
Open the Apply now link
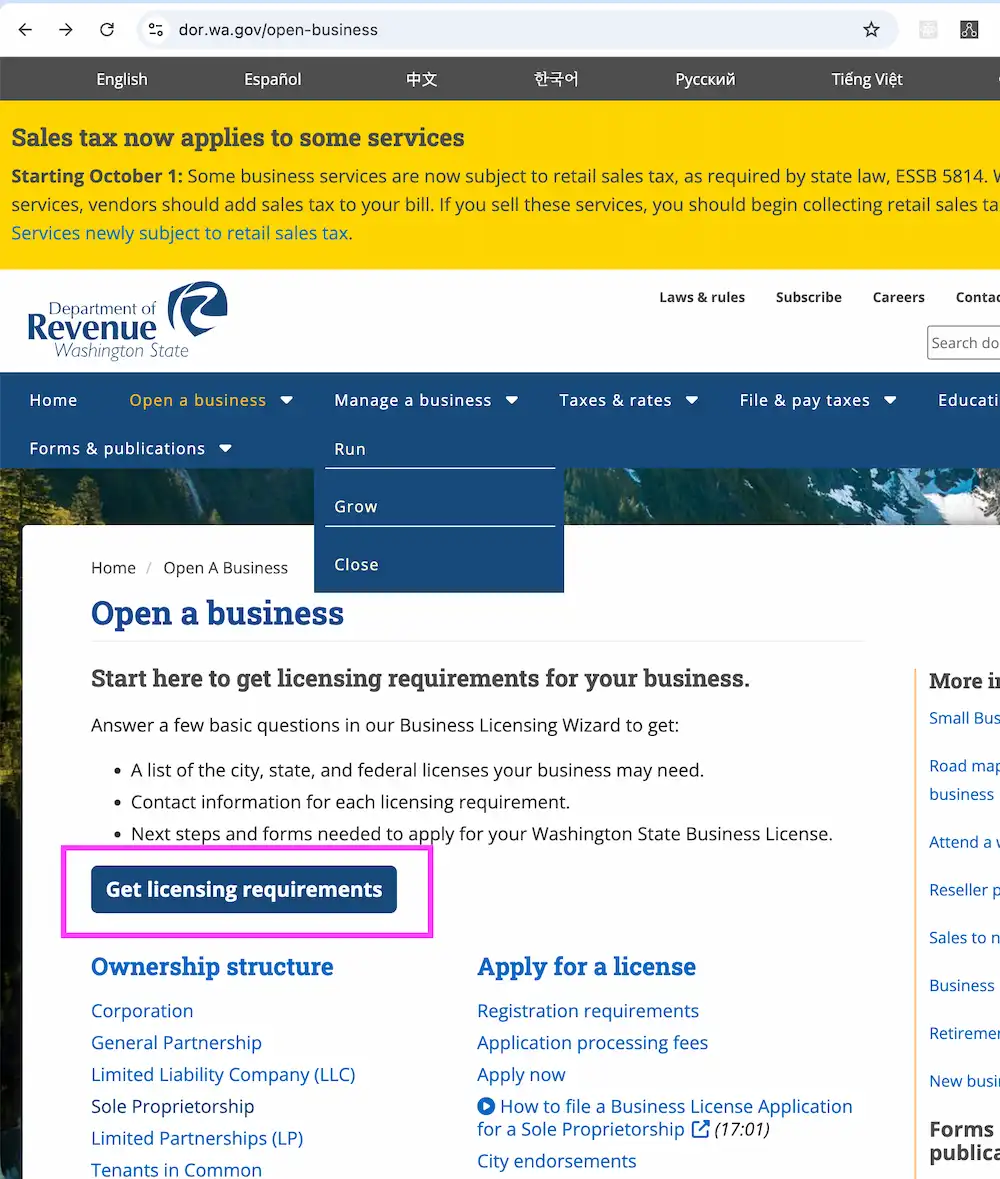click(x=521, y=1074)
